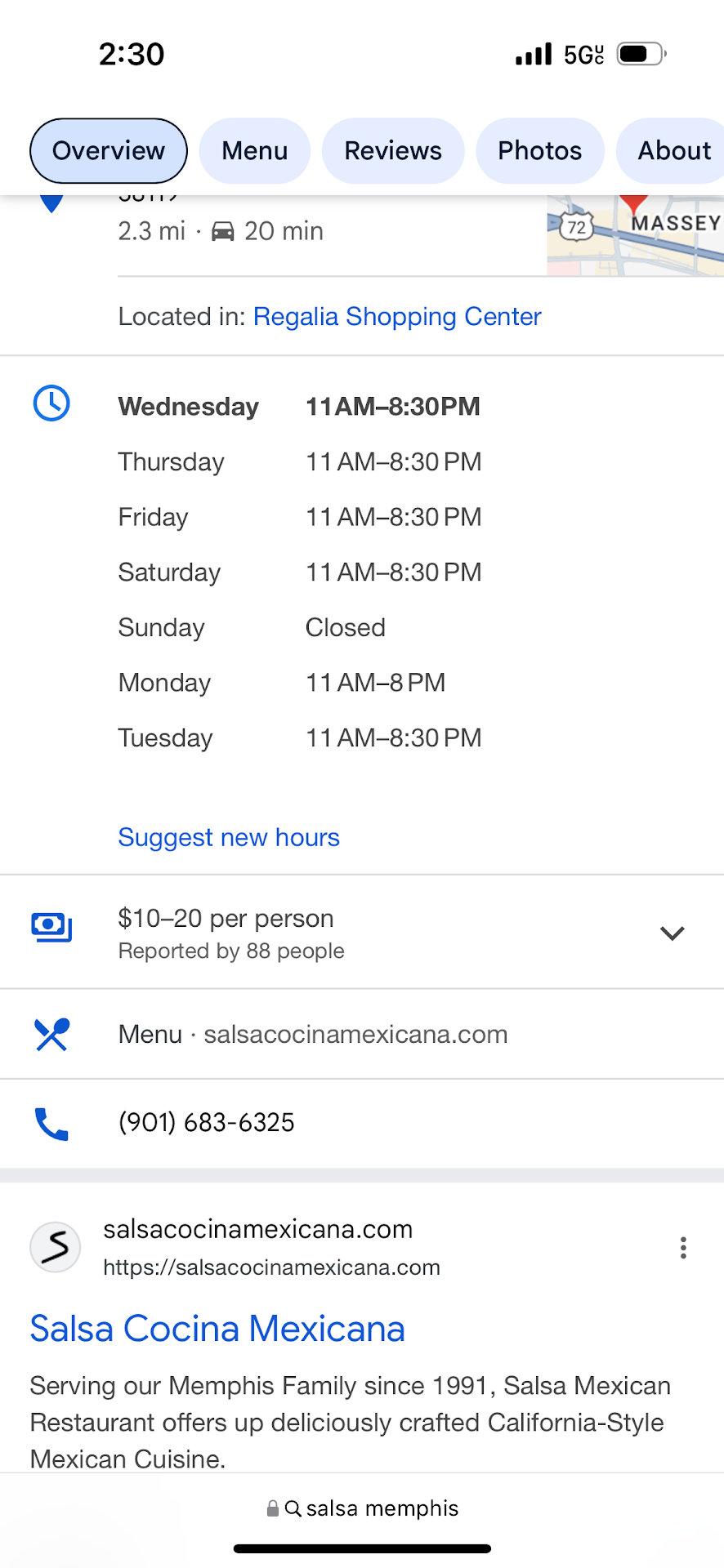Tap the map thumbnail showing Massey
The height and width of the screenshot is (1568, 724).
[x=635, y=235]
